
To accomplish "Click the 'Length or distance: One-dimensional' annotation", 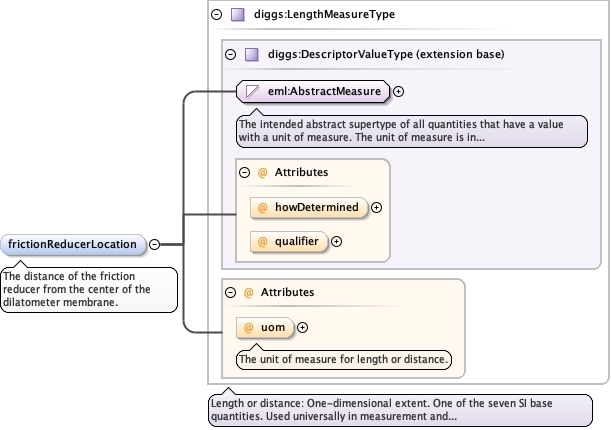I will (x=401, y=410).
